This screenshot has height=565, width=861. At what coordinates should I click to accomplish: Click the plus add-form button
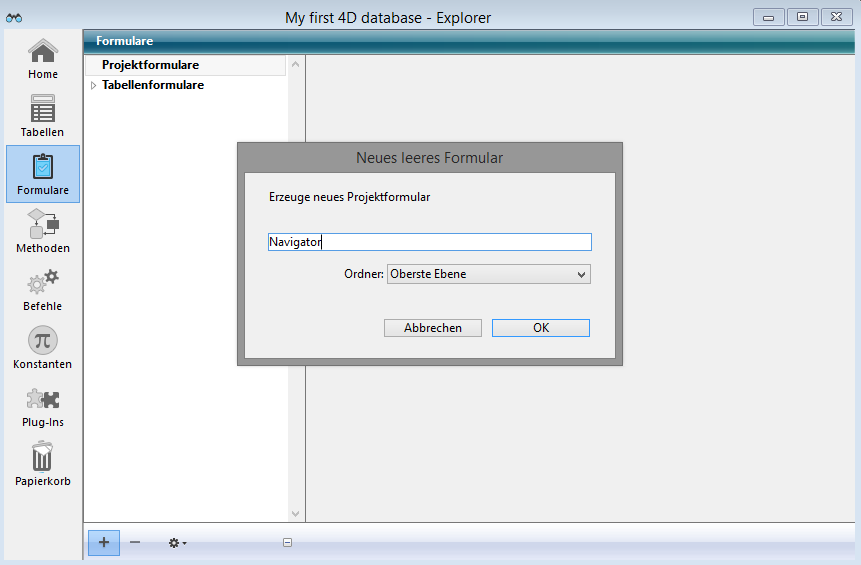(104, 542)
